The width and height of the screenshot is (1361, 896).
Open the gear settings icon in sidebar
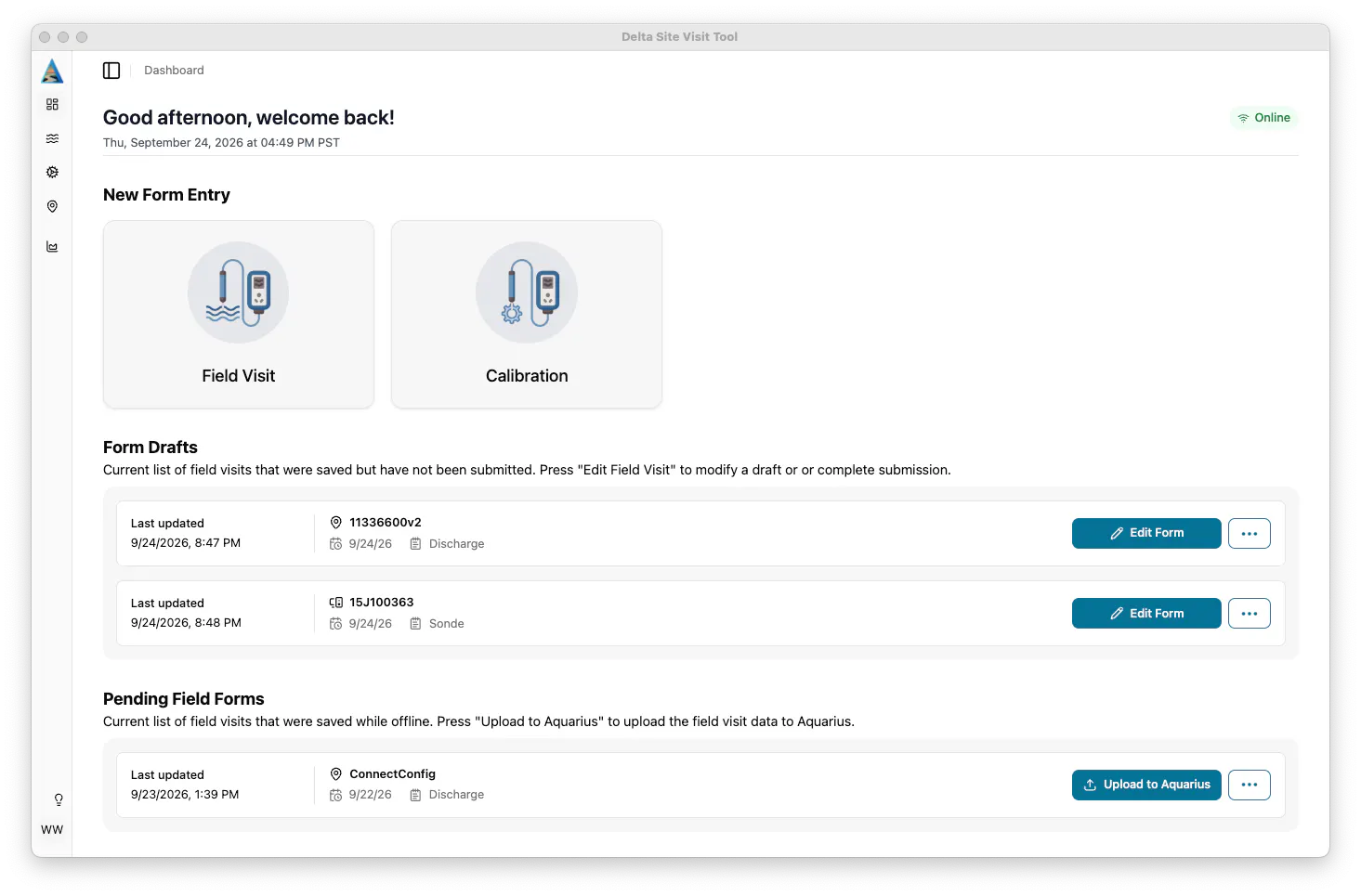[52, 172]
